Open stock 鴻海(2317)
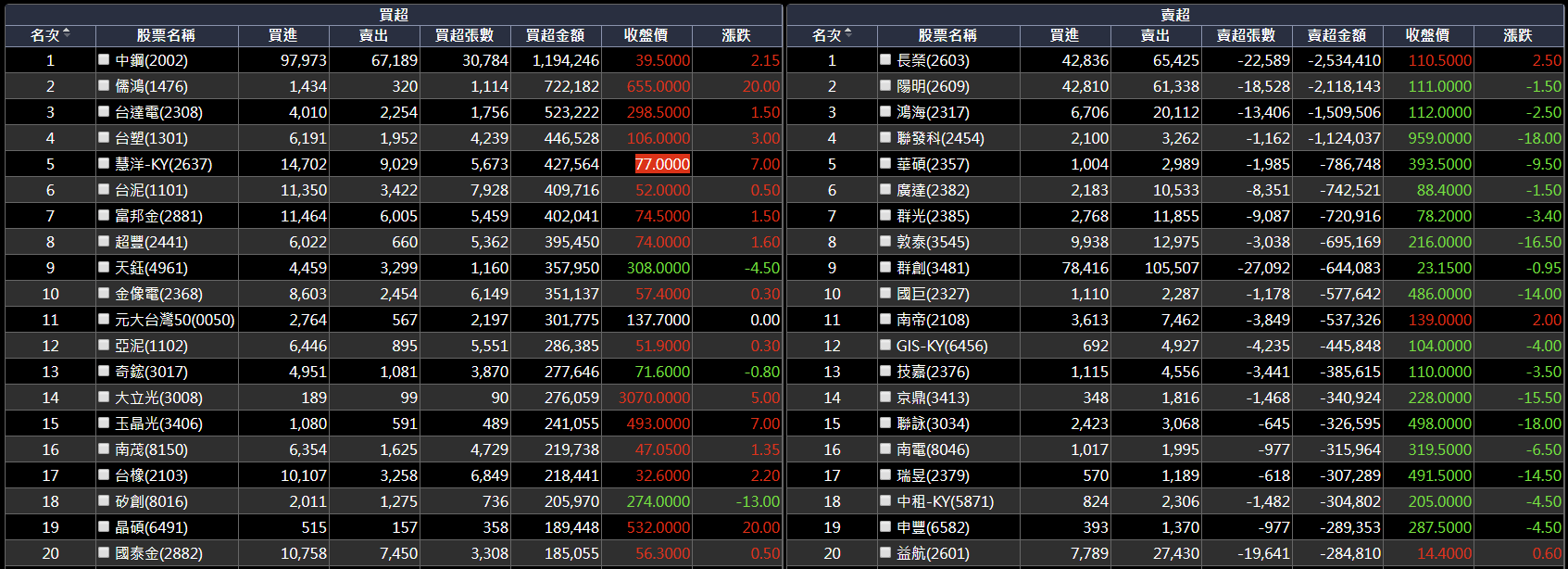This screenshot has width=1568, height=569. 933,112
